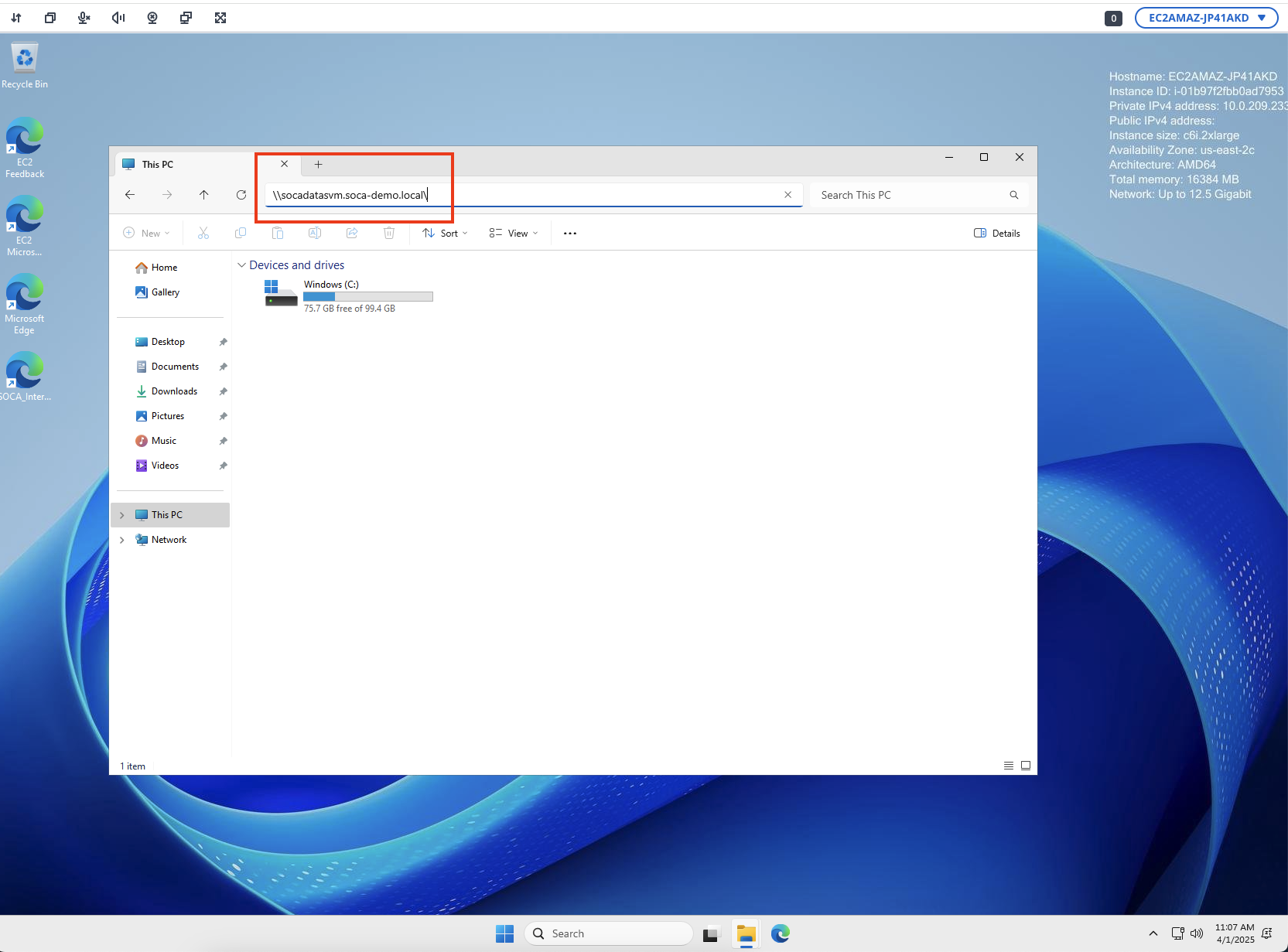Expand the Network tree node

(x=122, y=540)
